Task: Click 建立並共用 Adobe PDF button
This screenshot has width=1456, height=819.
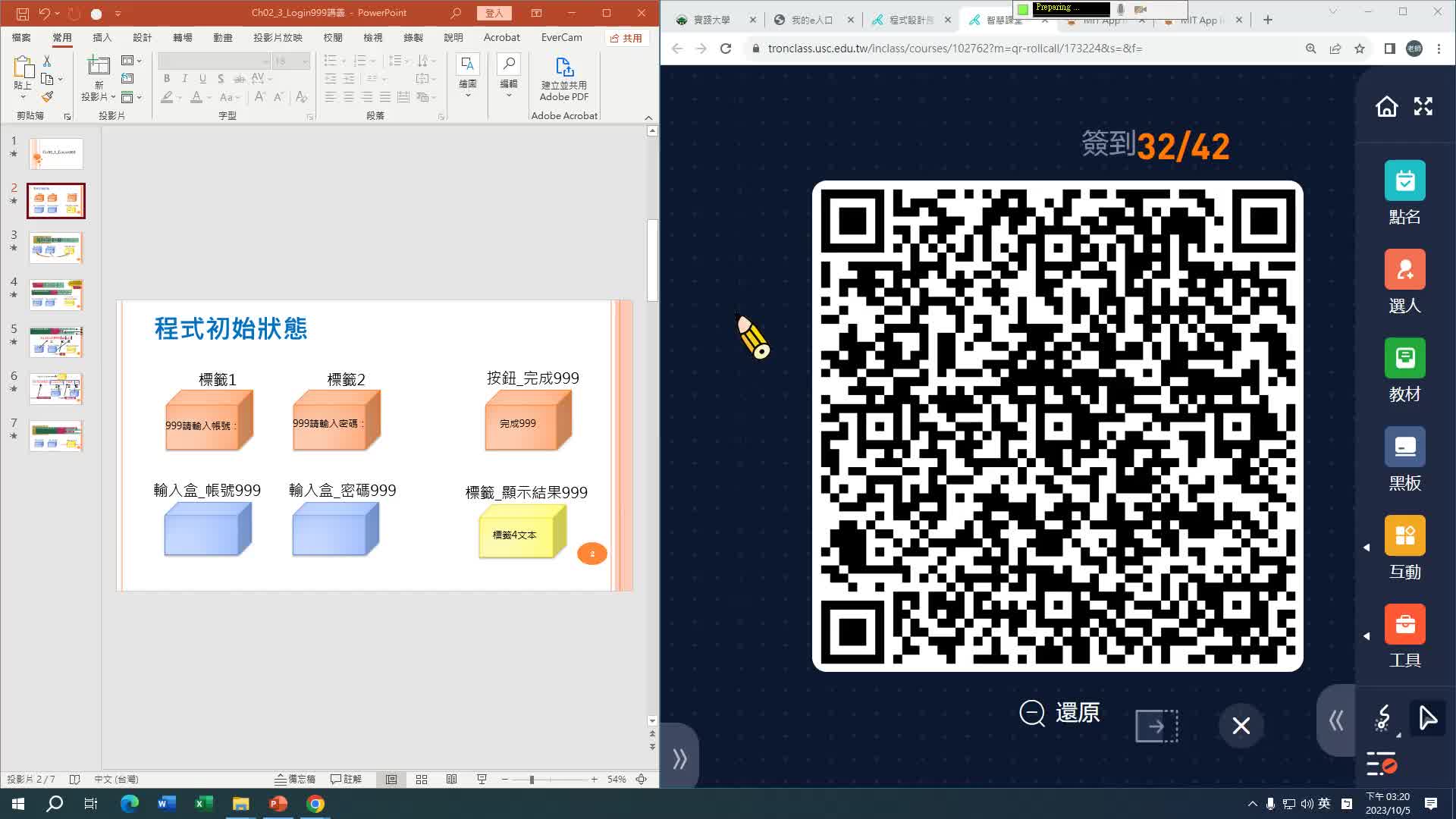Action: pyautogui.click(x=564, y=79)
